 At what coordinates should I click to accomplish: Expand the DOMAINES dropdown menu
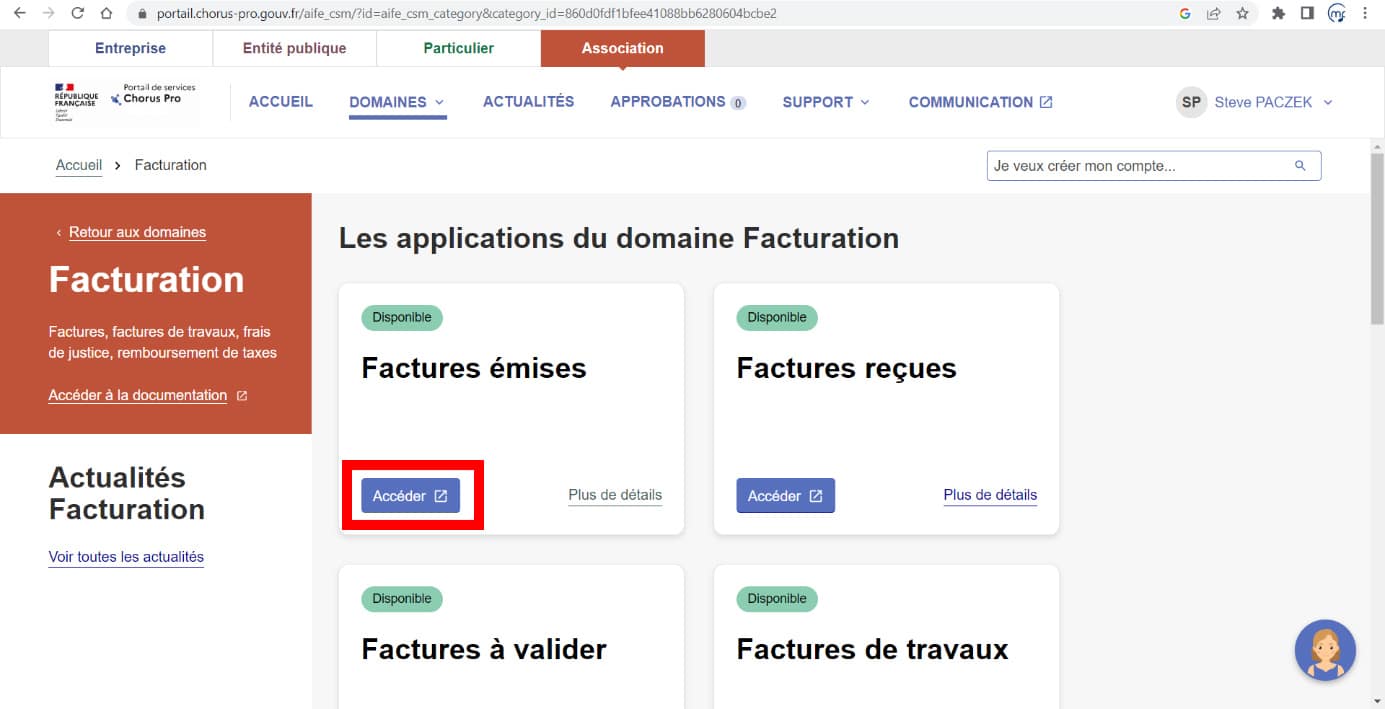[x=397, y=102]
